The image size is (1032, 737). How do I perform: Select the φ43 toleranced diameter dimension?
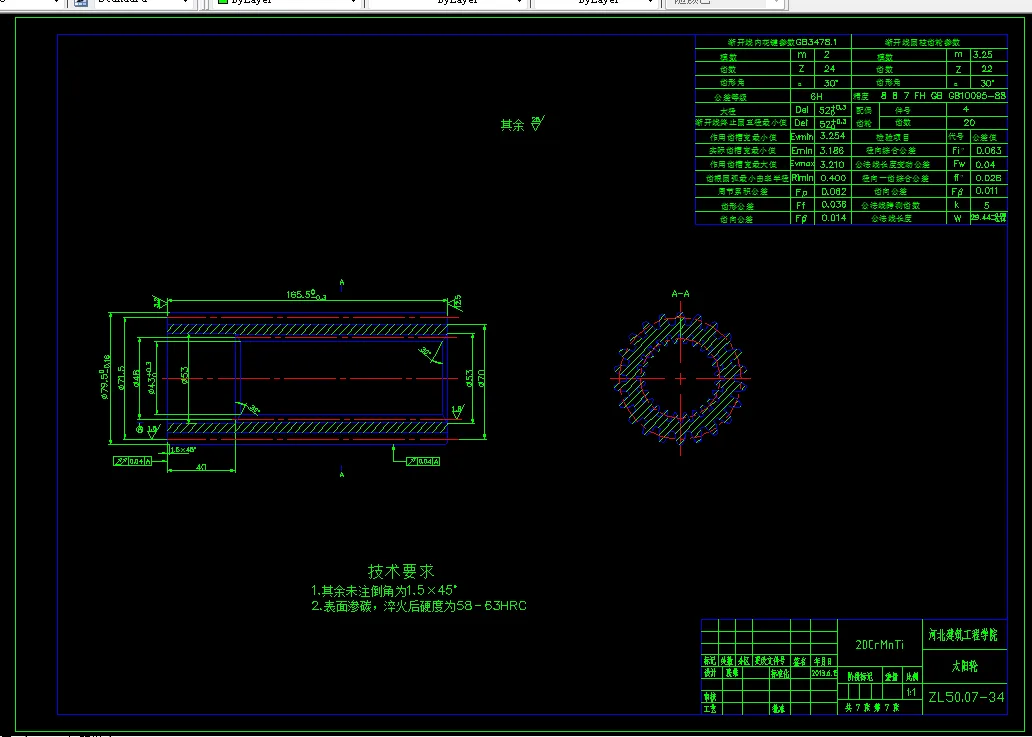click(150, 378)
